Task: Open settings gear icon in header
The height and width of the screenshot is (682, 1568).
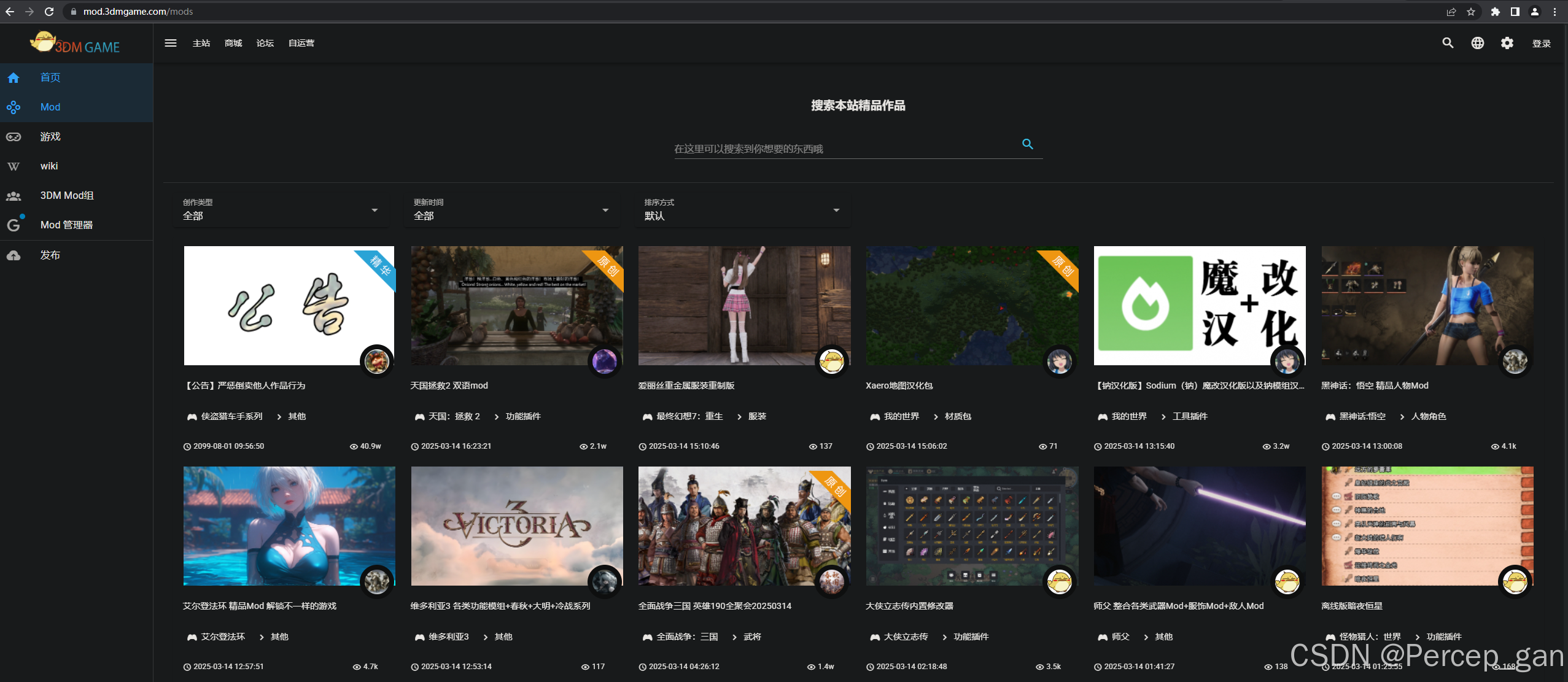Action: click(1507, 43)
